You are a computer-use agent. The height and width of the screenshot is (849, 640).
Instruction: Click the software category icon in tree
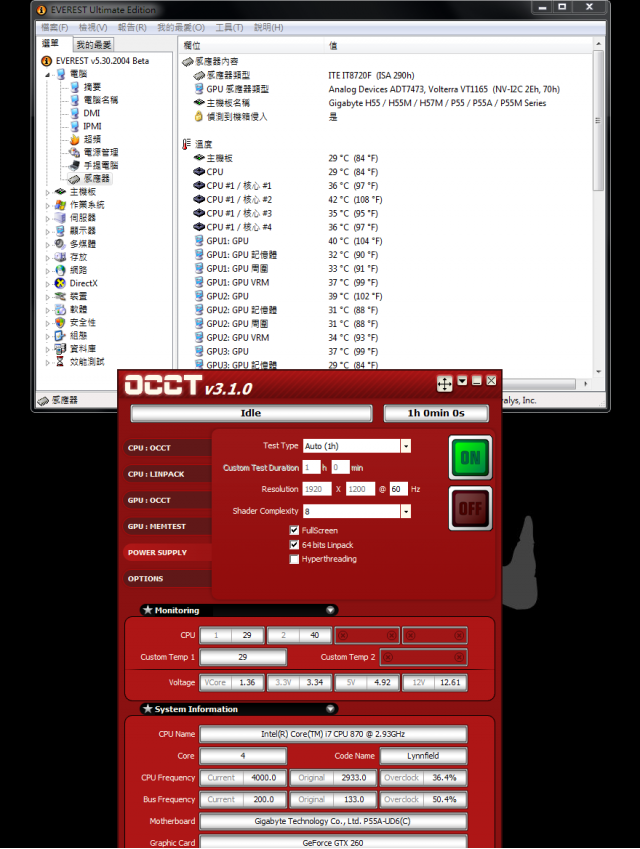click(x=61, y=309)
